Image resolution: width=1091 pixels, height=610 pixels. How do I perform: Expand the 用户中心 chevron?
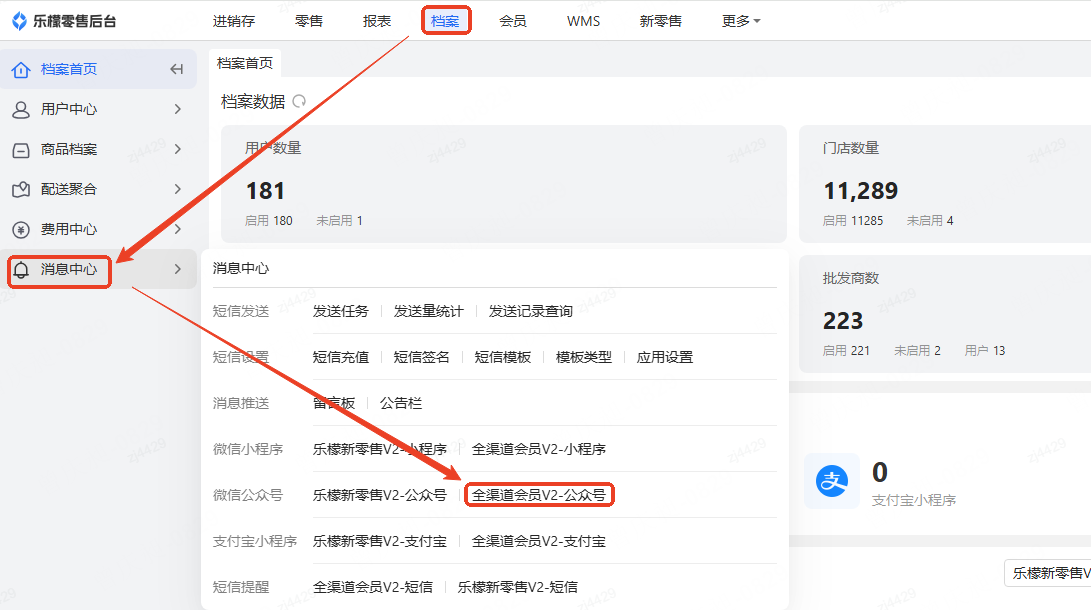tap(177, 109)
